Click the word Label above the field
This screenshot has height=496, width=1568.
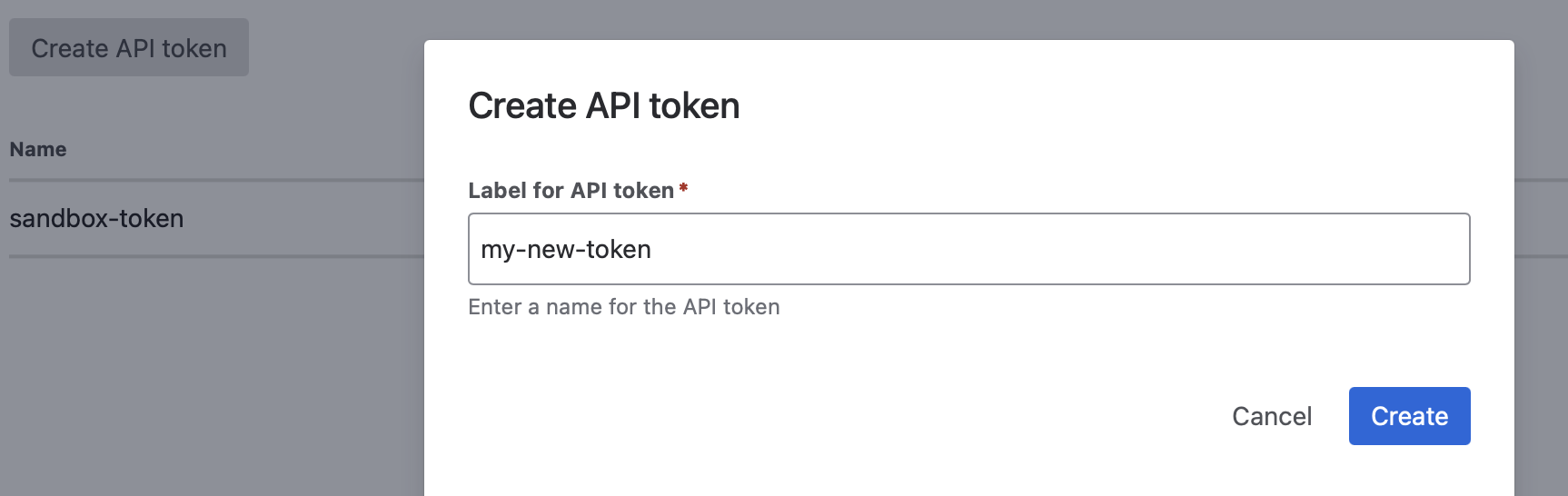497,191
